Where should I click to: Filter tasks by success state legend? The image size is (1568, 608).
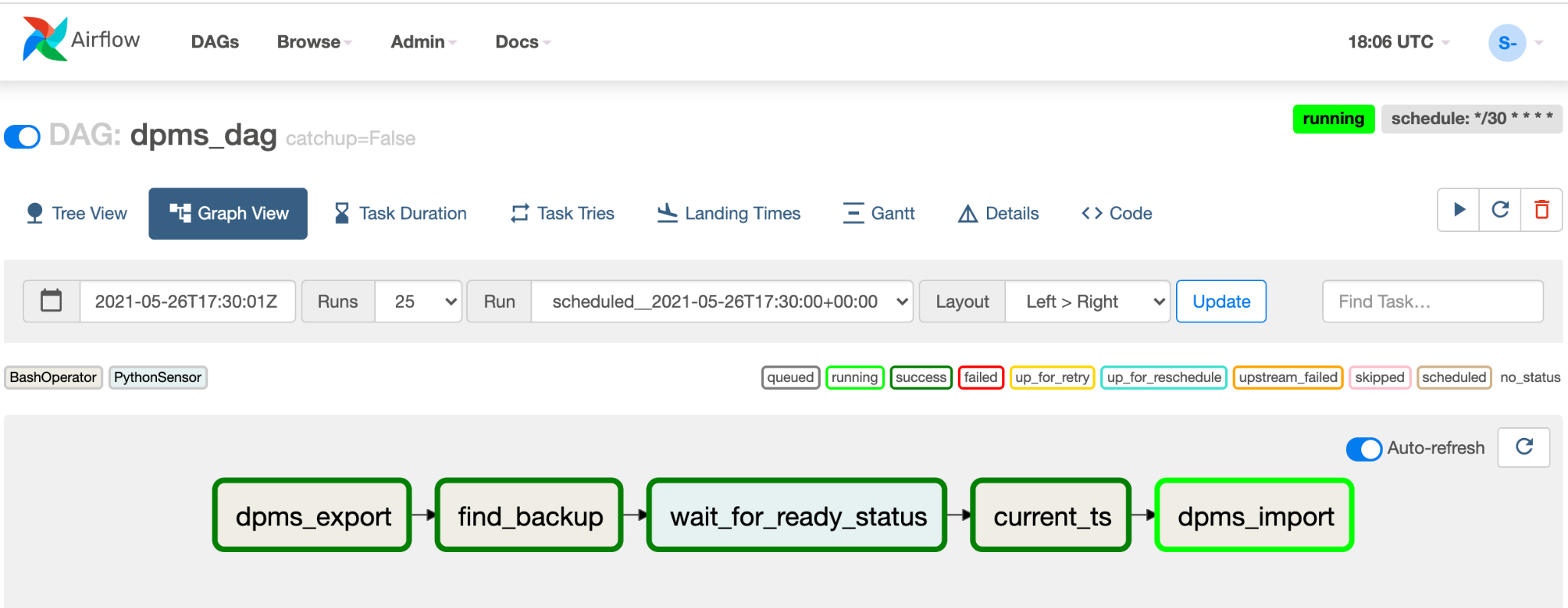[920, 378]
